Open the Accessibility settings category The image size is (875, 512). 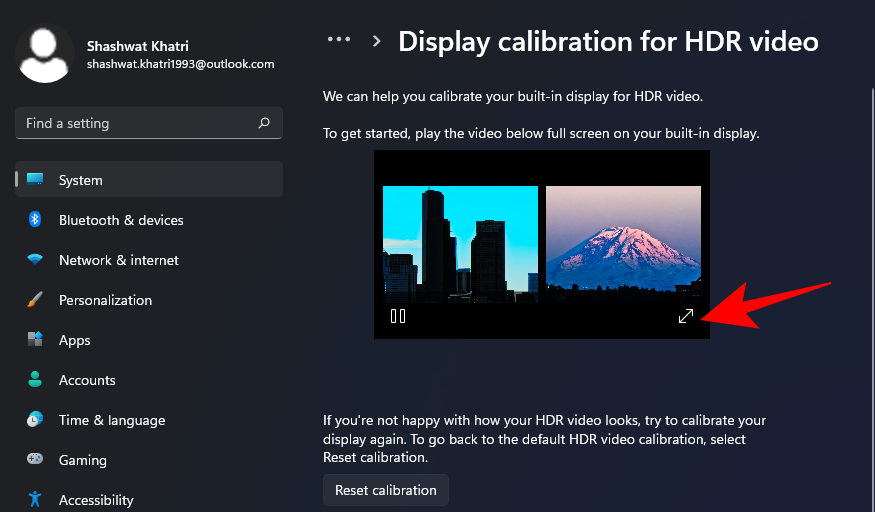click(96, 499)
